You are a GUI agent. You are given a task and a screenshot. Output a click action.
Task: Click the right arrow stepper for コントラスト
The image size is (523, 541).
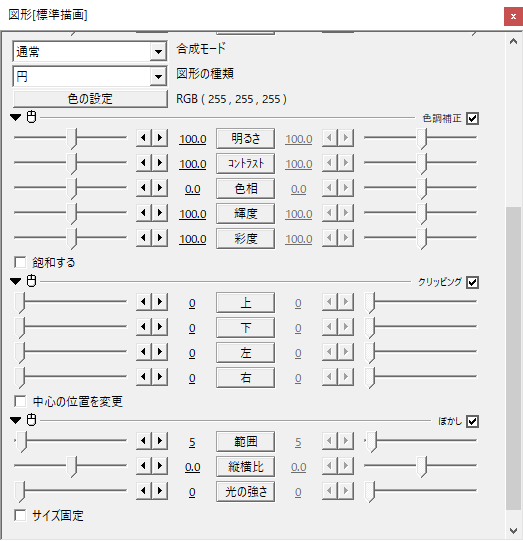160,163
